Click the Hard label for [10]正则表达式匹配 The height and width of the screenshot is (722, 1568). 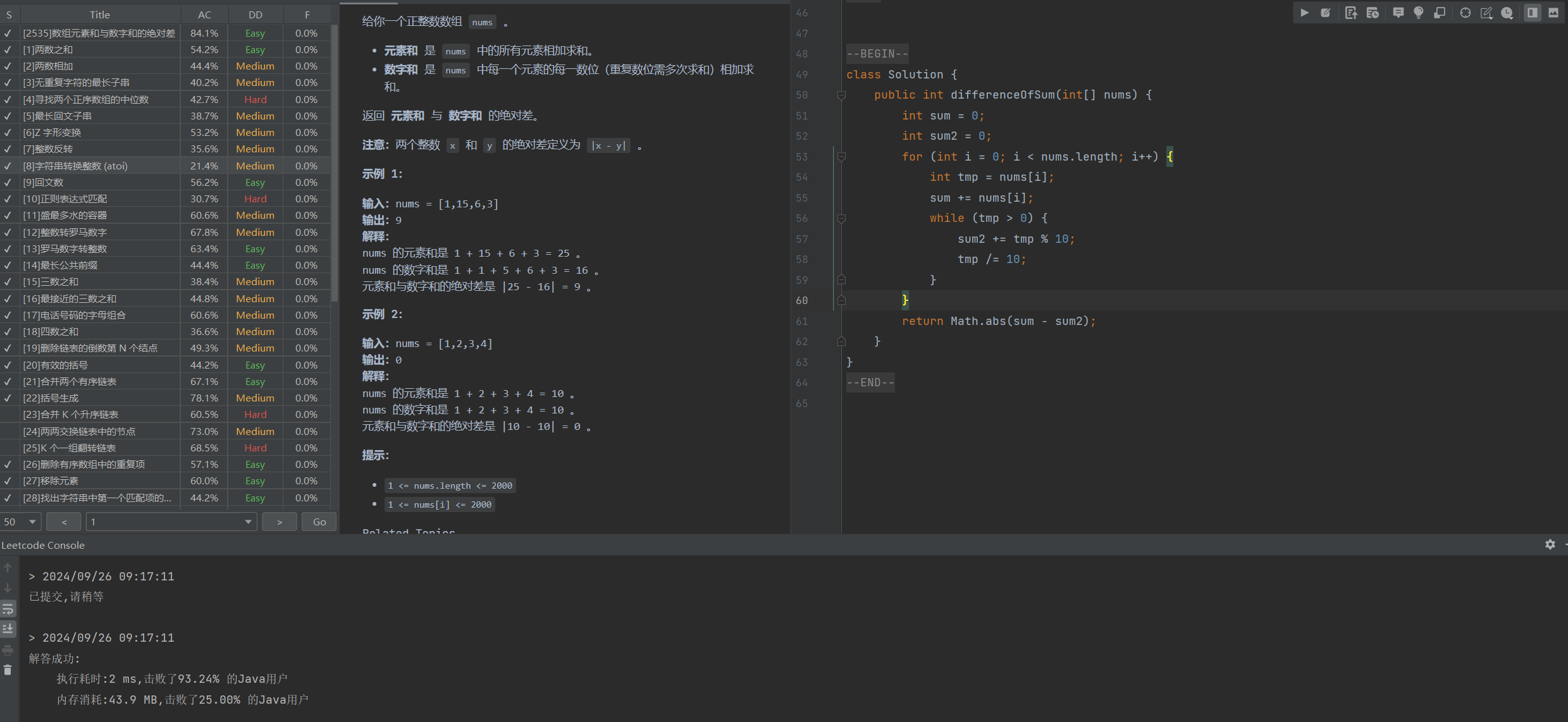pos(256,199)
